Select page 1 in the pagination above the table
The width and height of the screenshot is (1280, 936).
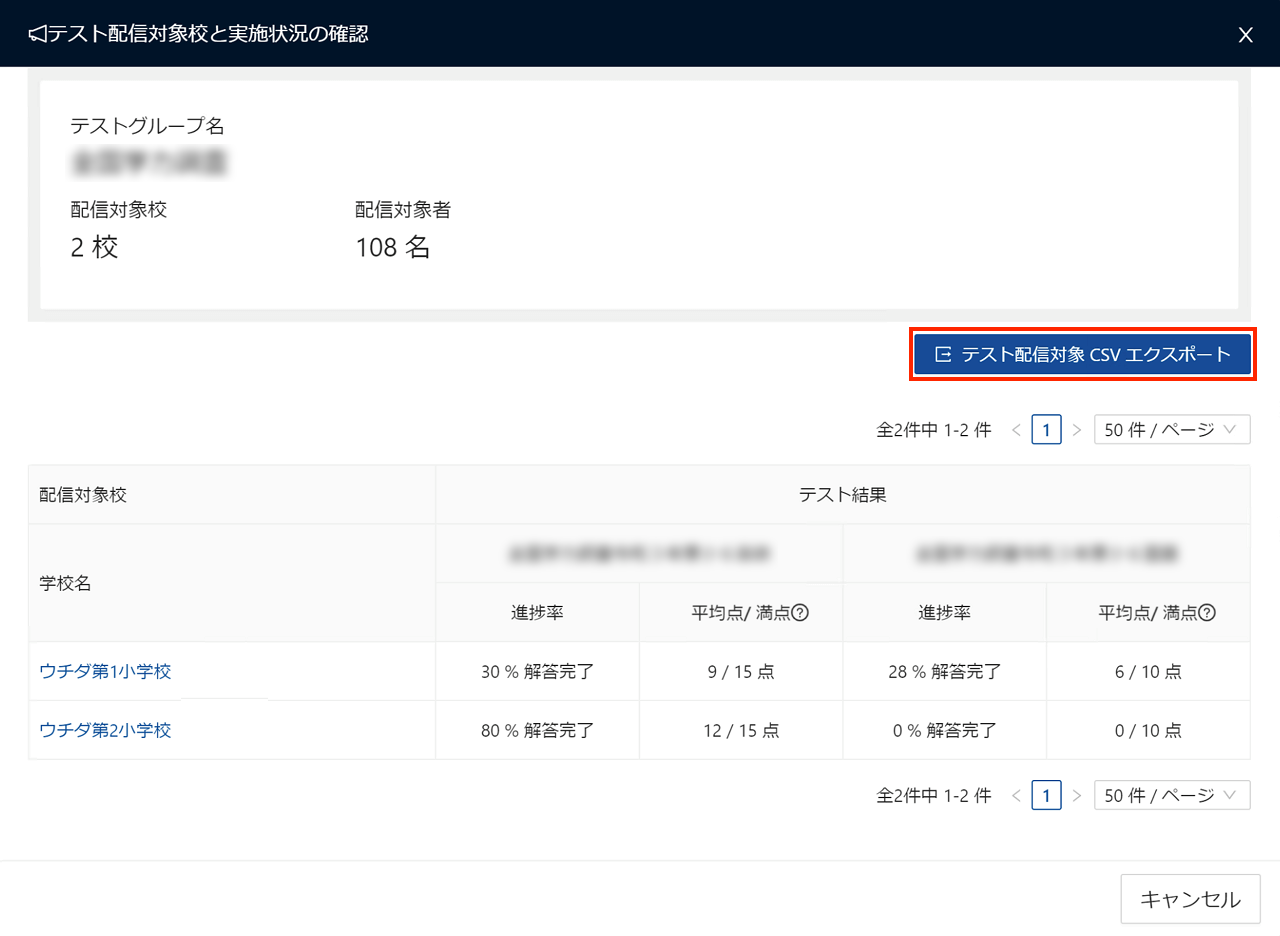[1046, 430]
